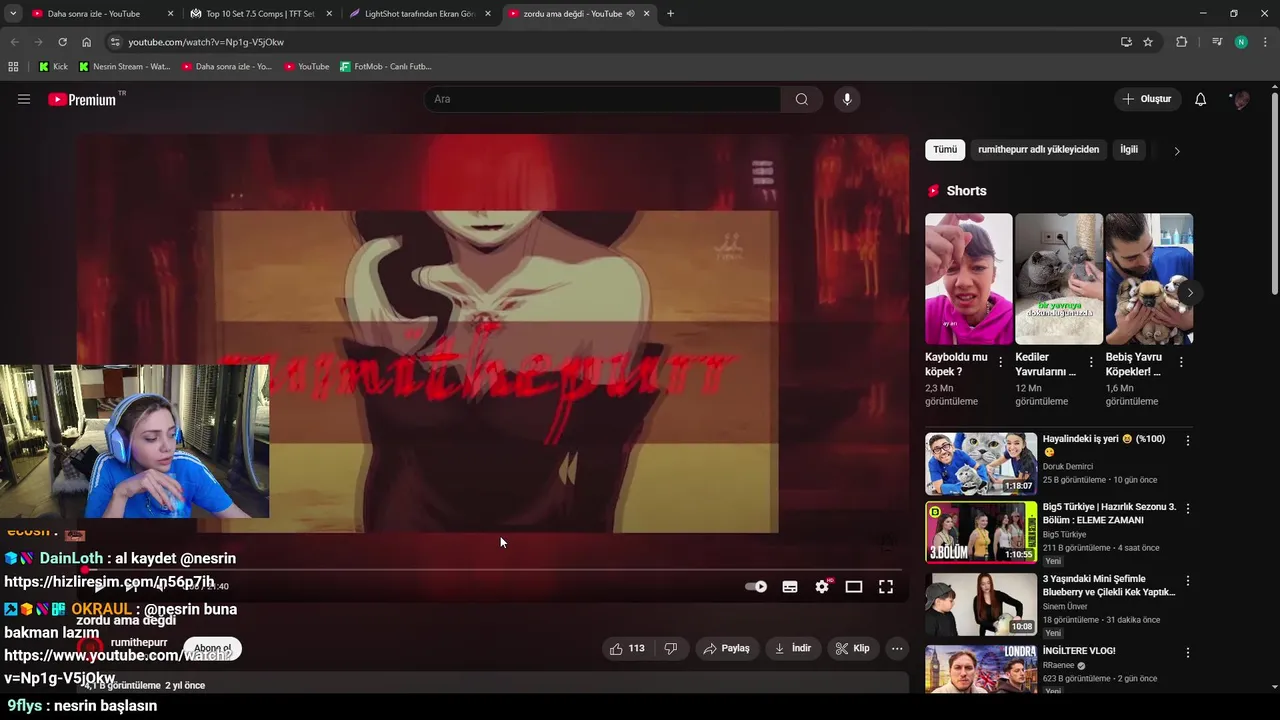The image size is (1280, 720).
Task: Open the Kediler Yavrularını short
Action: click(1059, 279)
